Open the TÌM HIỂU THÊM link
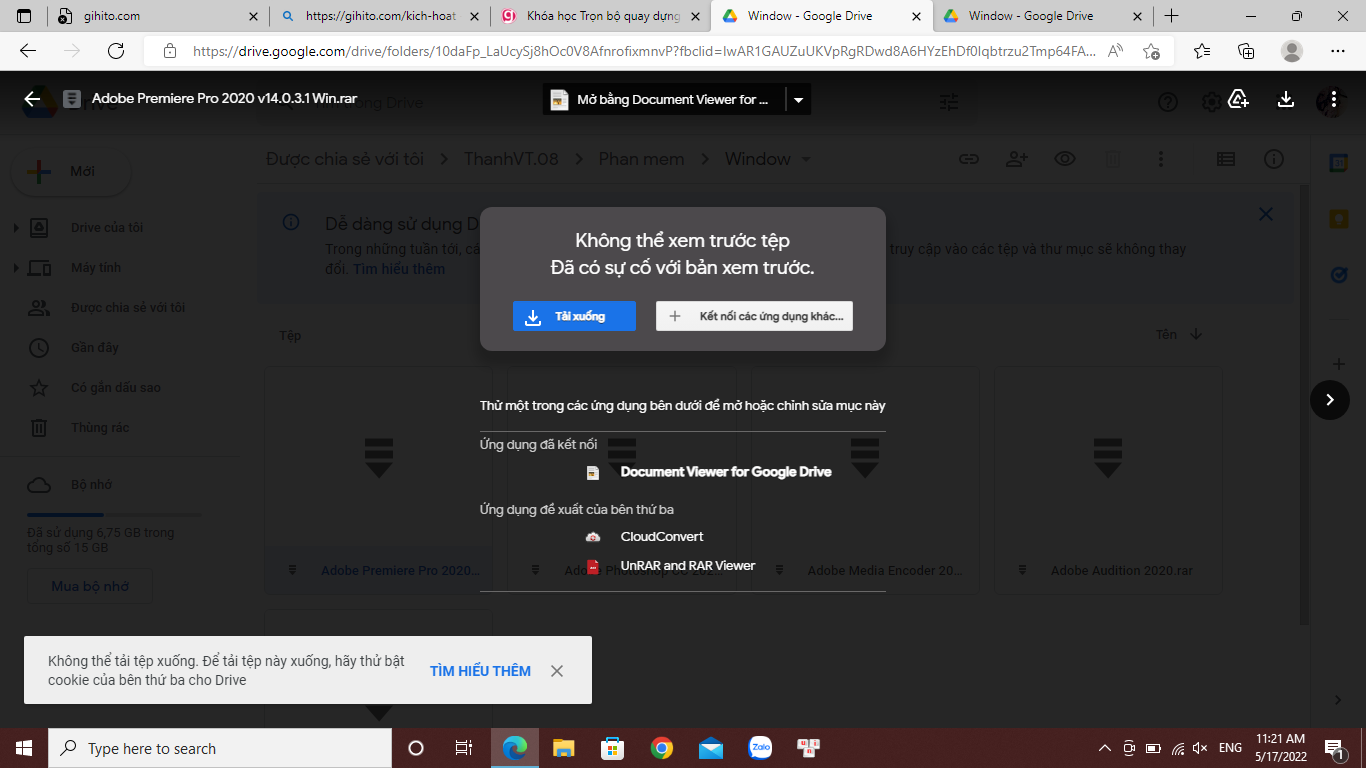1366x768 pixels. coord(480,671)
